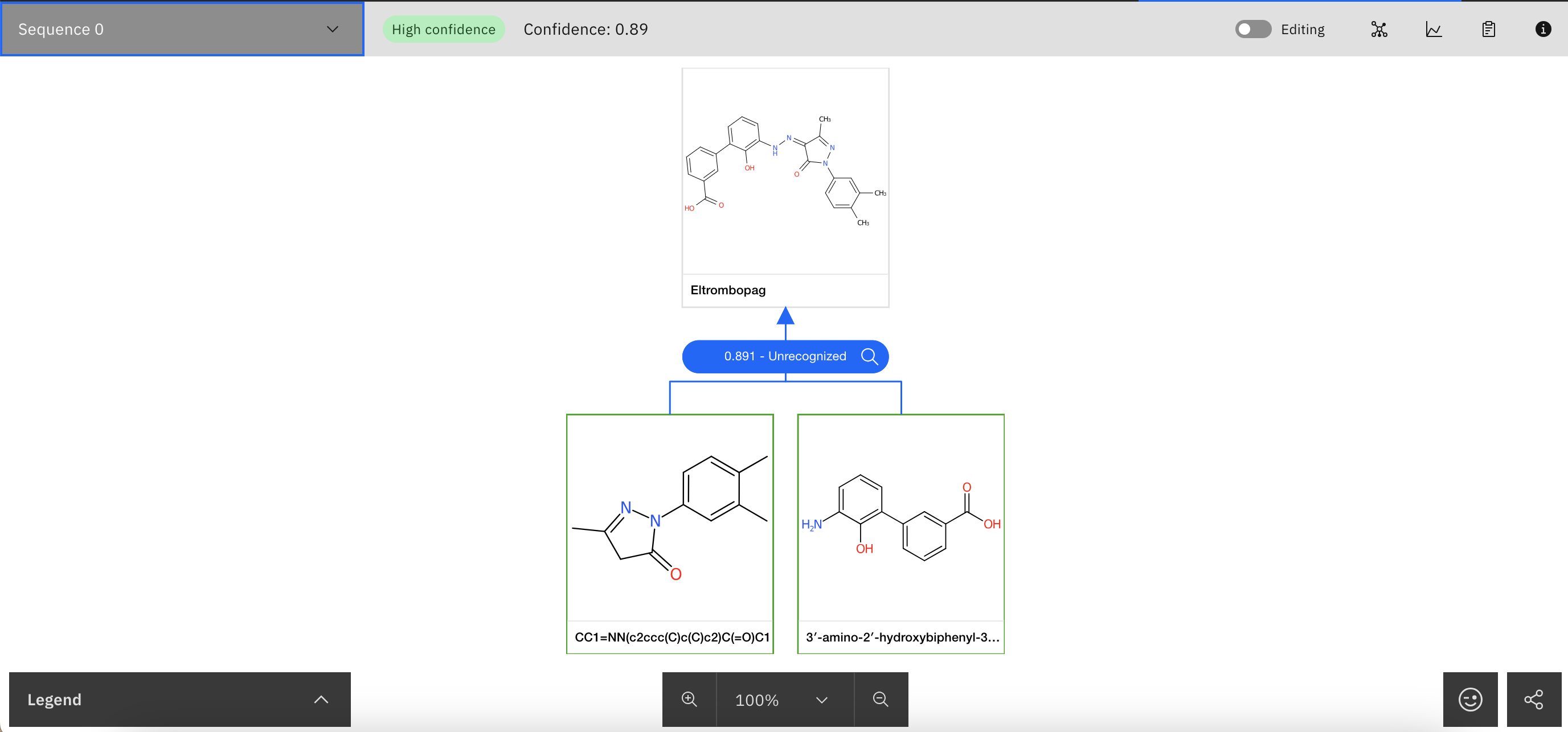The image size is (1568, 732).
Task: Click the smiley feedback icon near bottom right
Action: (x=1470, y=699)
